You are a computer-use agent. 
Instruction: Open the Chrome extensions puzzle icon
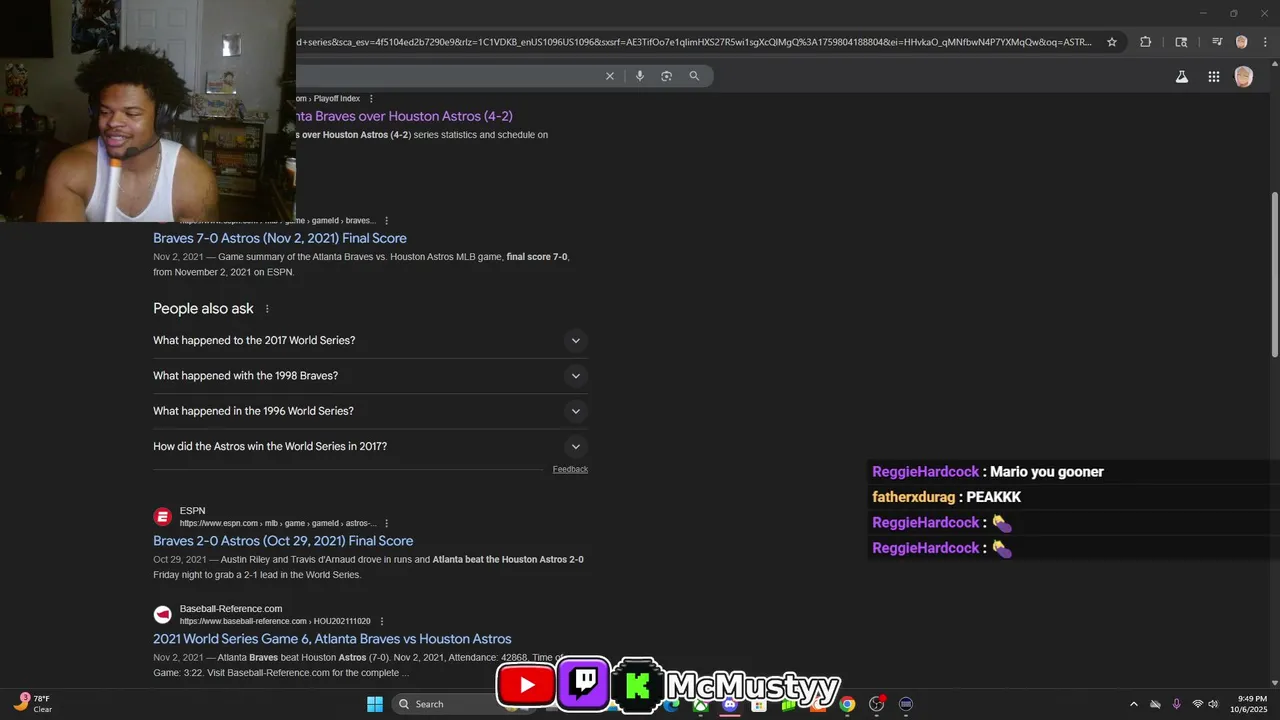click(1146, 42)
